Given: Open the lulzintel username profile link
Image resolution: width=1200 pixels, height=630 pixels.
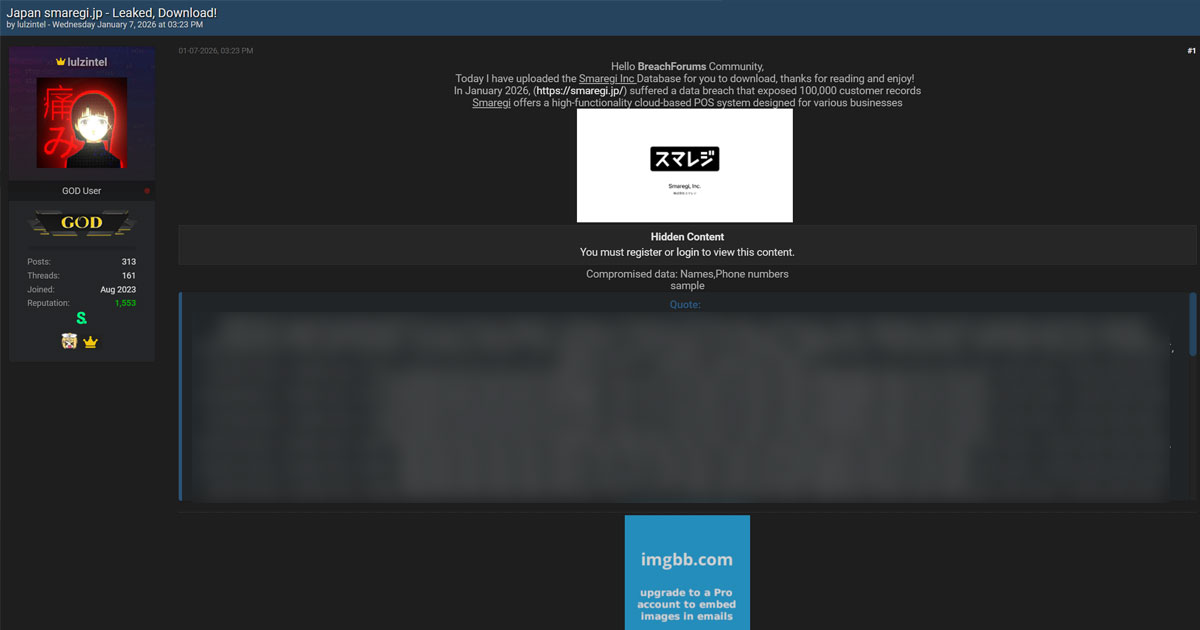Looking at the screenshot, I should (x=87, y=62).
